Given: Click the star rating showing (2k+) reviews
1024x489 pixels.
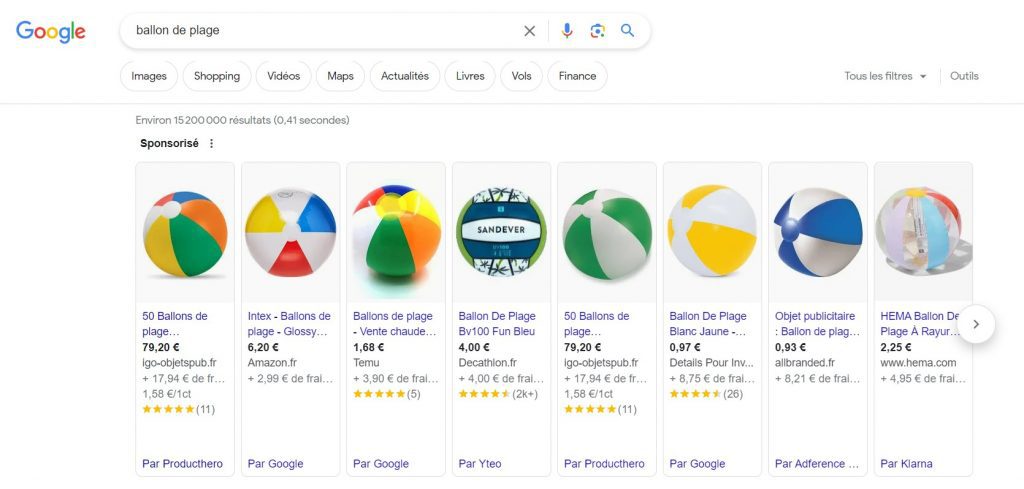Looking at the screenshot, I should [498, 394].
